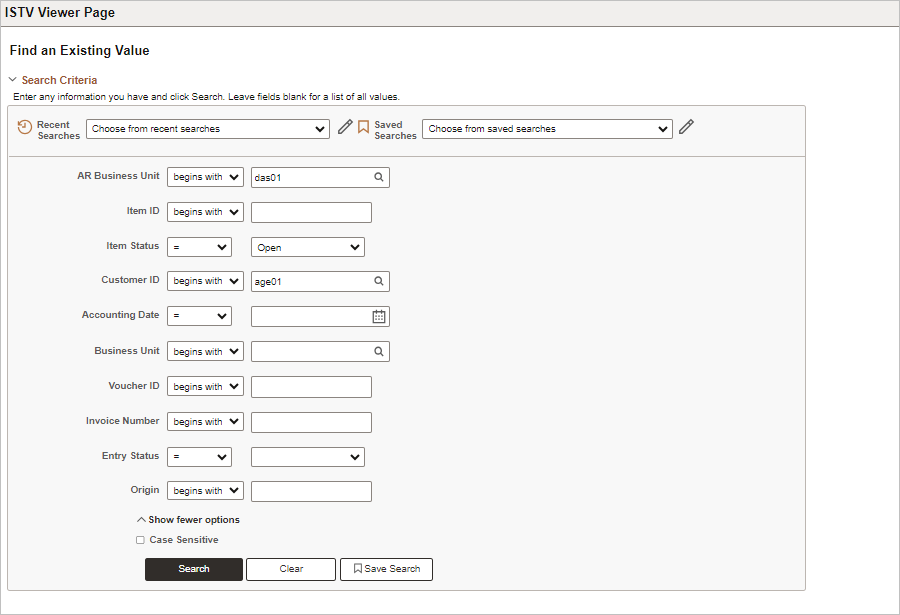Click the pencil icon beside saved searches dropdown

(686, 127)
